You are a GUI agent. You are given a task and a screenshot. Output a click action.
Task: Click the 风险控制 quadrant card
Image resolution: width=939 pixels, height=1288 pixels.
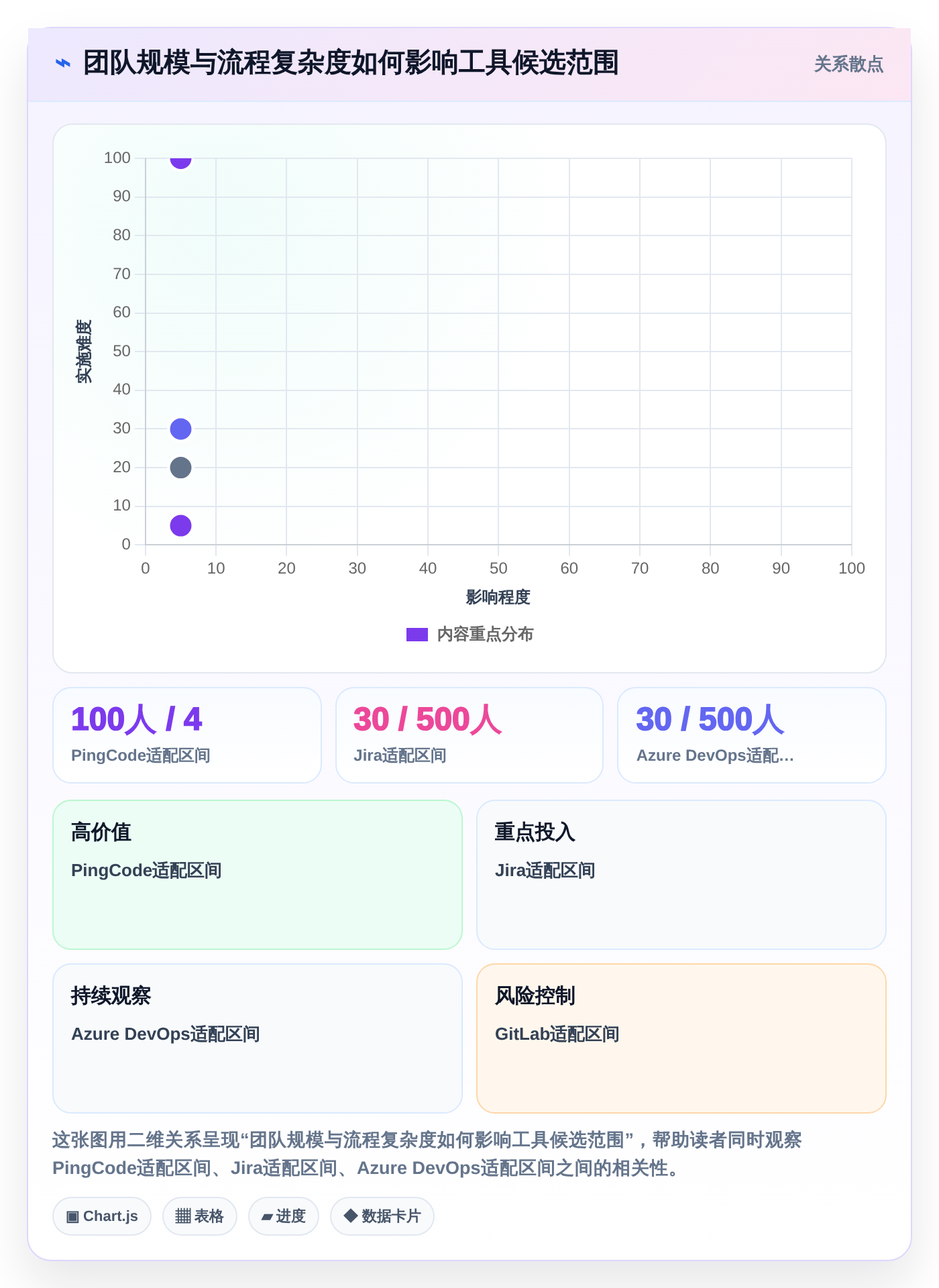[681, 1038]
